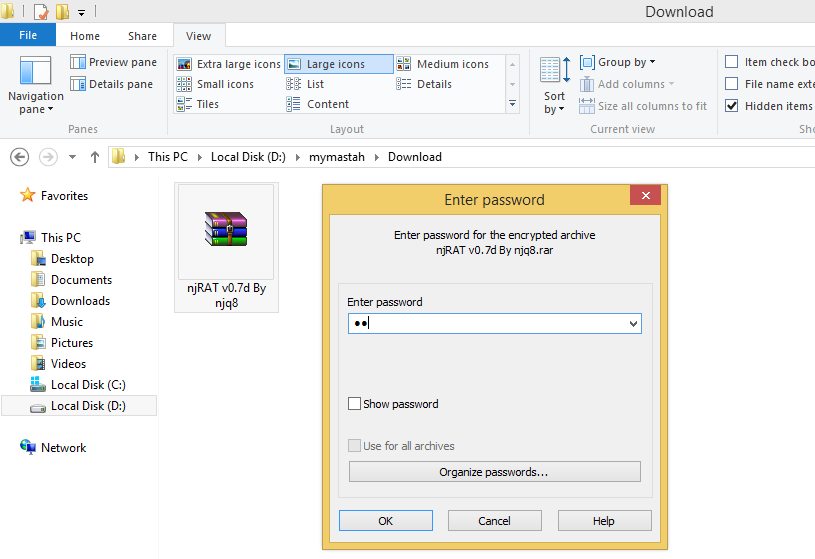The width and height of the screenshot is (815, 559).
Task: Expand breadcrumb arrow after mymastah
Action: tap(376, 157)
